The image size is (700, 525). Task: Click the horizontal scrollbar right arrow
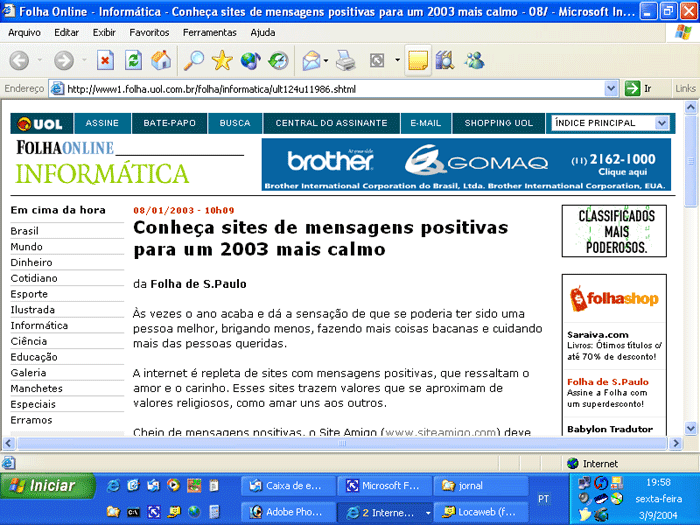(x=675, y=443)
